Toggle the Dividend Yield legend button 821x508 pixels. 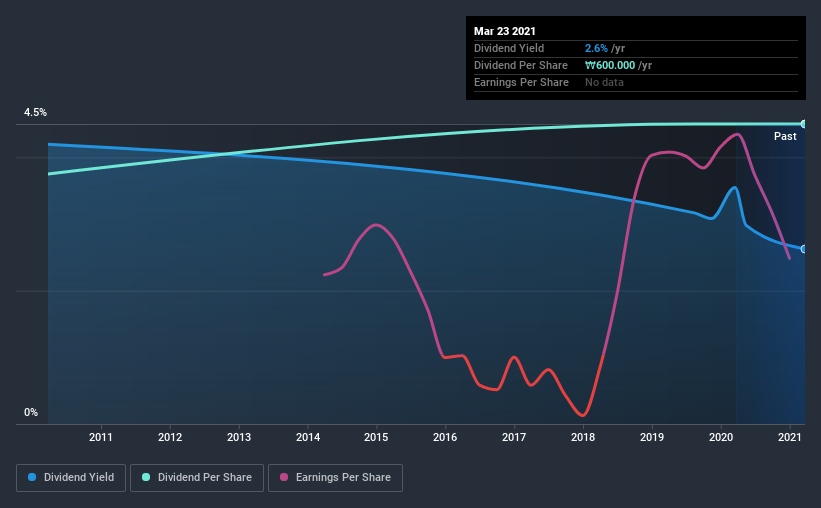pos(71,478)
